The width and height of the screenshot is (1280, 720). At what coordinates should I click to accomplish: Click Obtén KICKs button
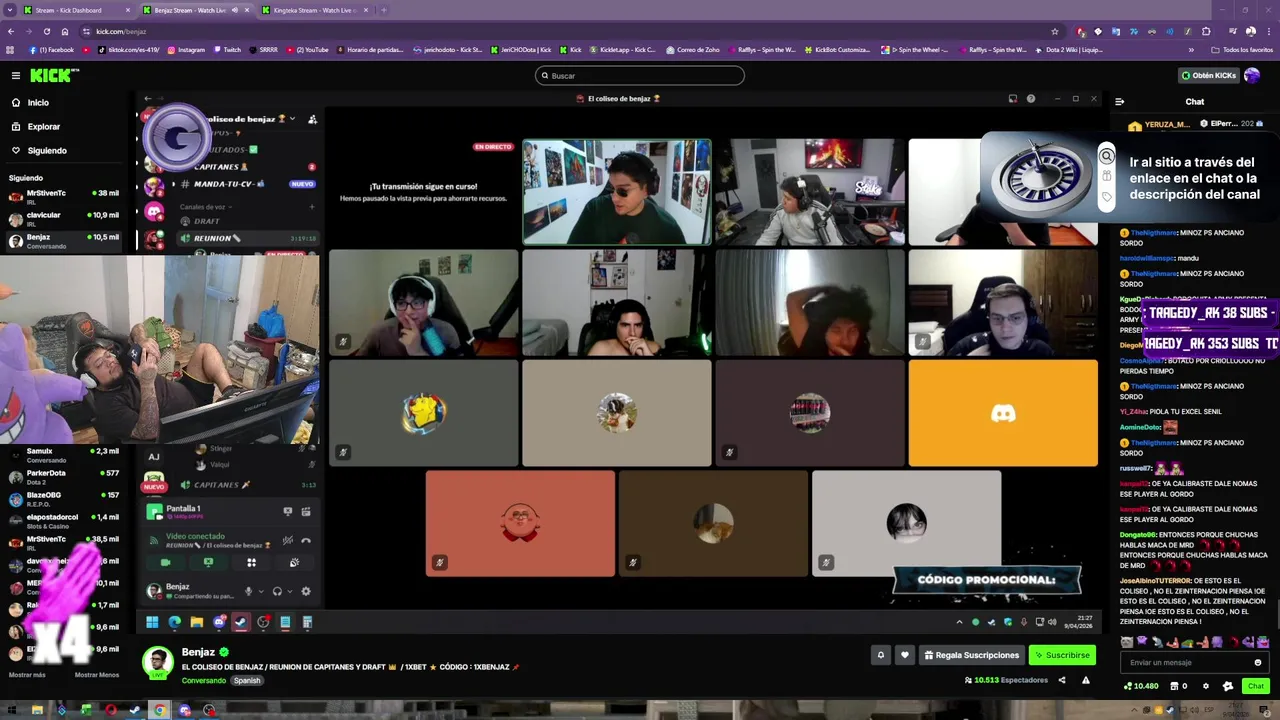pyautogui.click(x=1208, y=75)
